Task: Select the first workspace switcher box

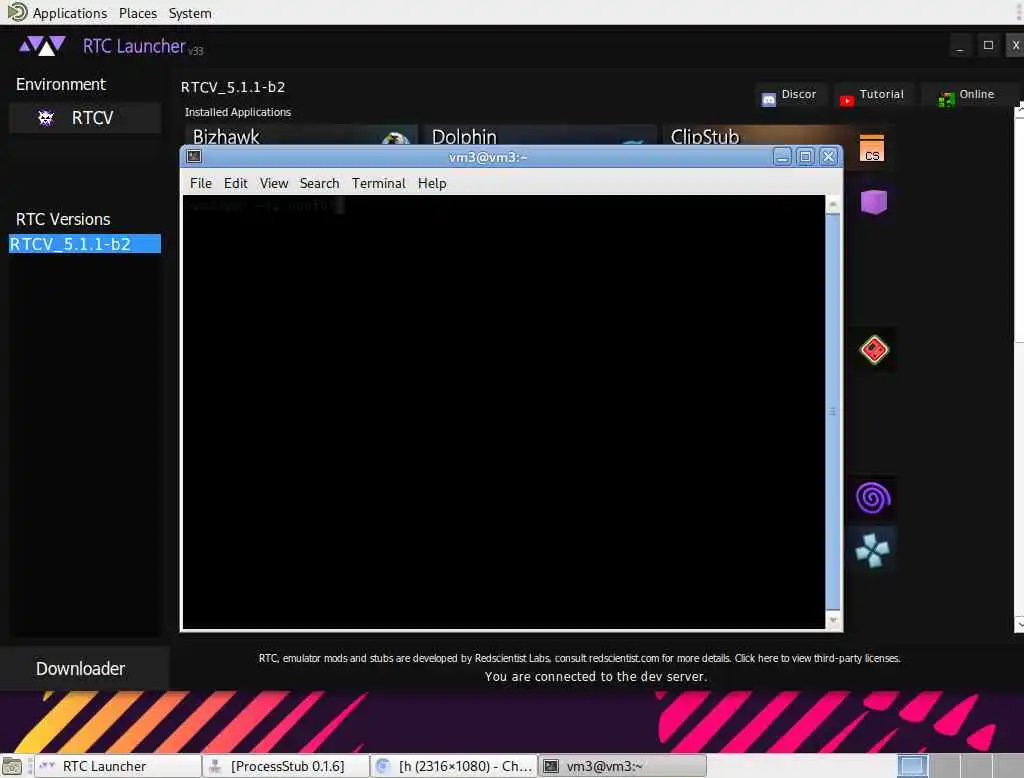Action: pos(912,766)
